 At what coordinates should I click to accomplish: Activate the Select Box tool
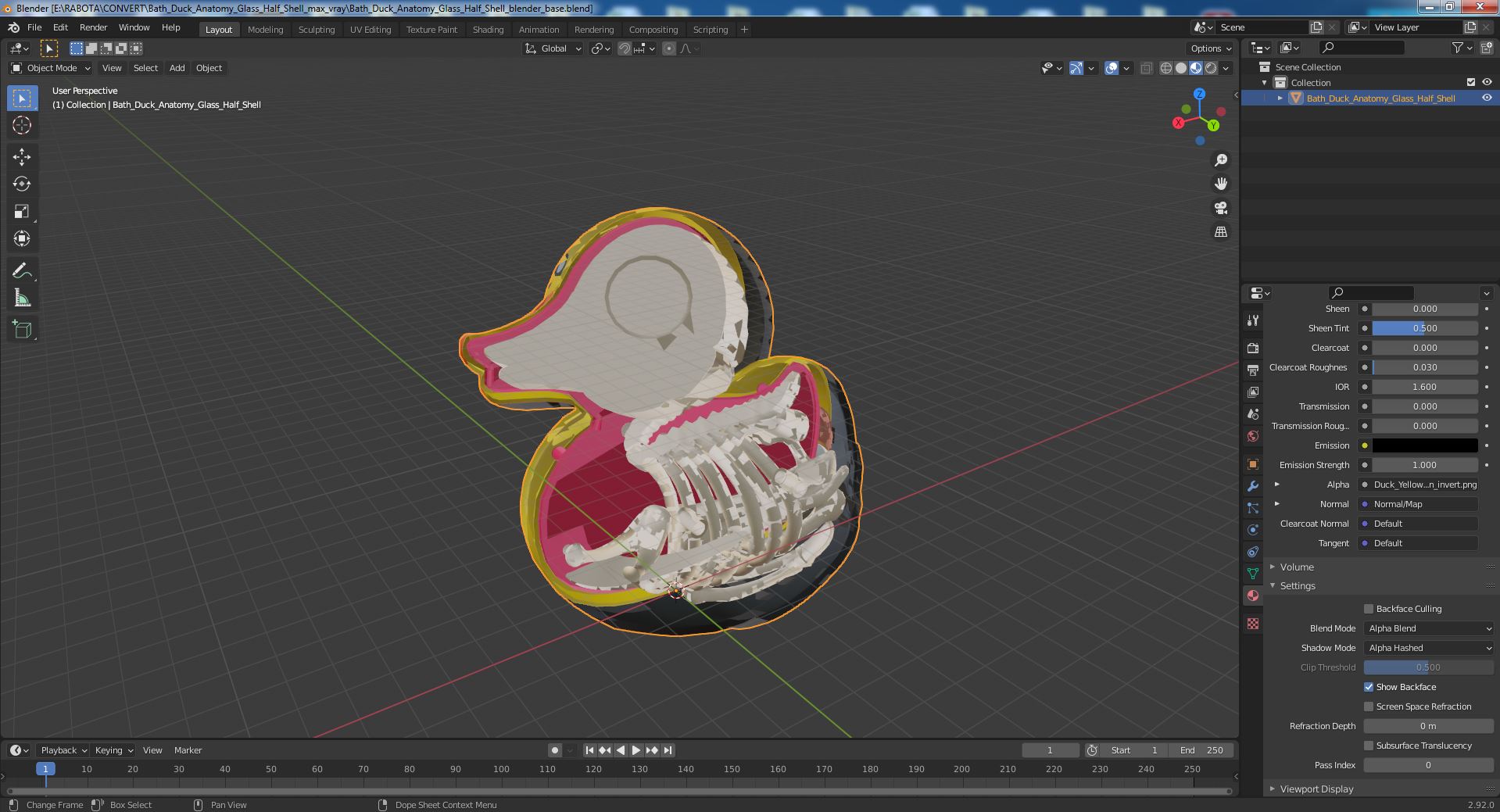pyautogui.click(x=22, y=98)
